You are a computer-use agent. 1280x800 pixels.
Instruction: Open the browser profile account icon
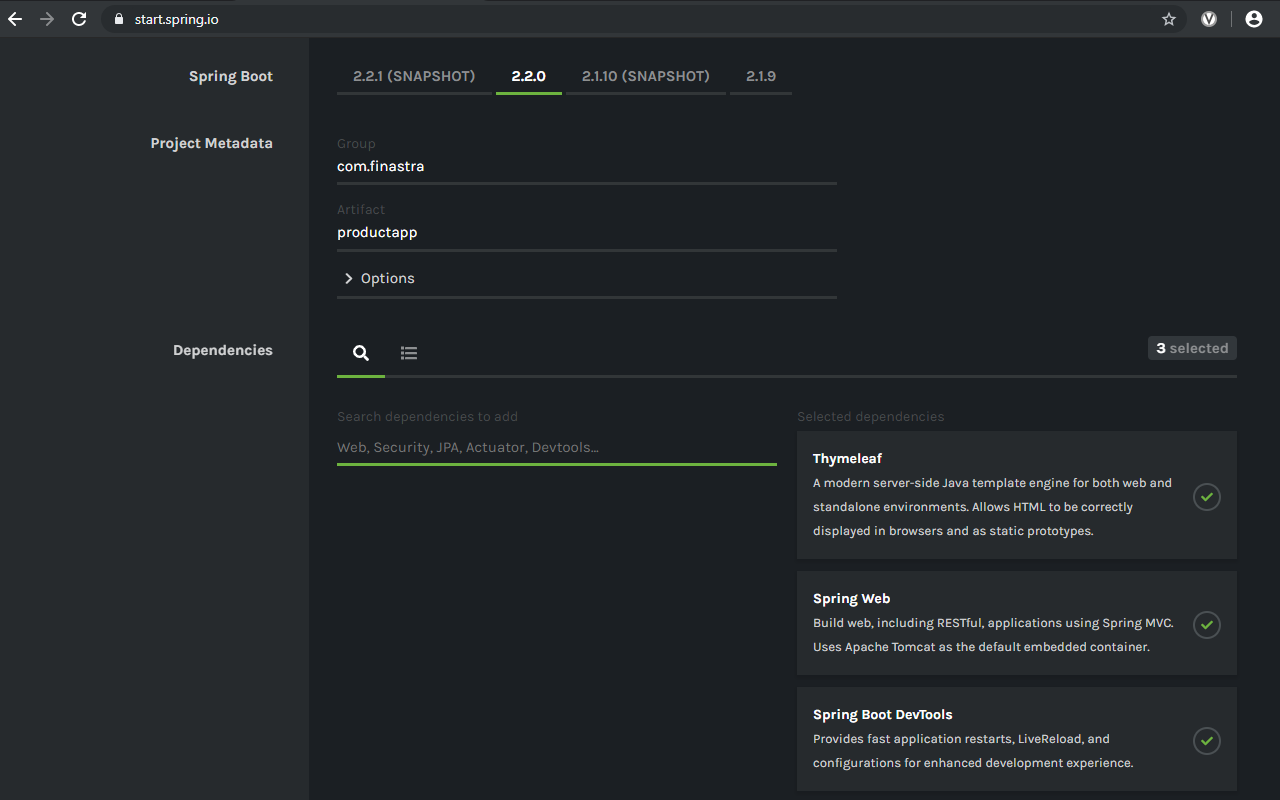point(1254,19)
